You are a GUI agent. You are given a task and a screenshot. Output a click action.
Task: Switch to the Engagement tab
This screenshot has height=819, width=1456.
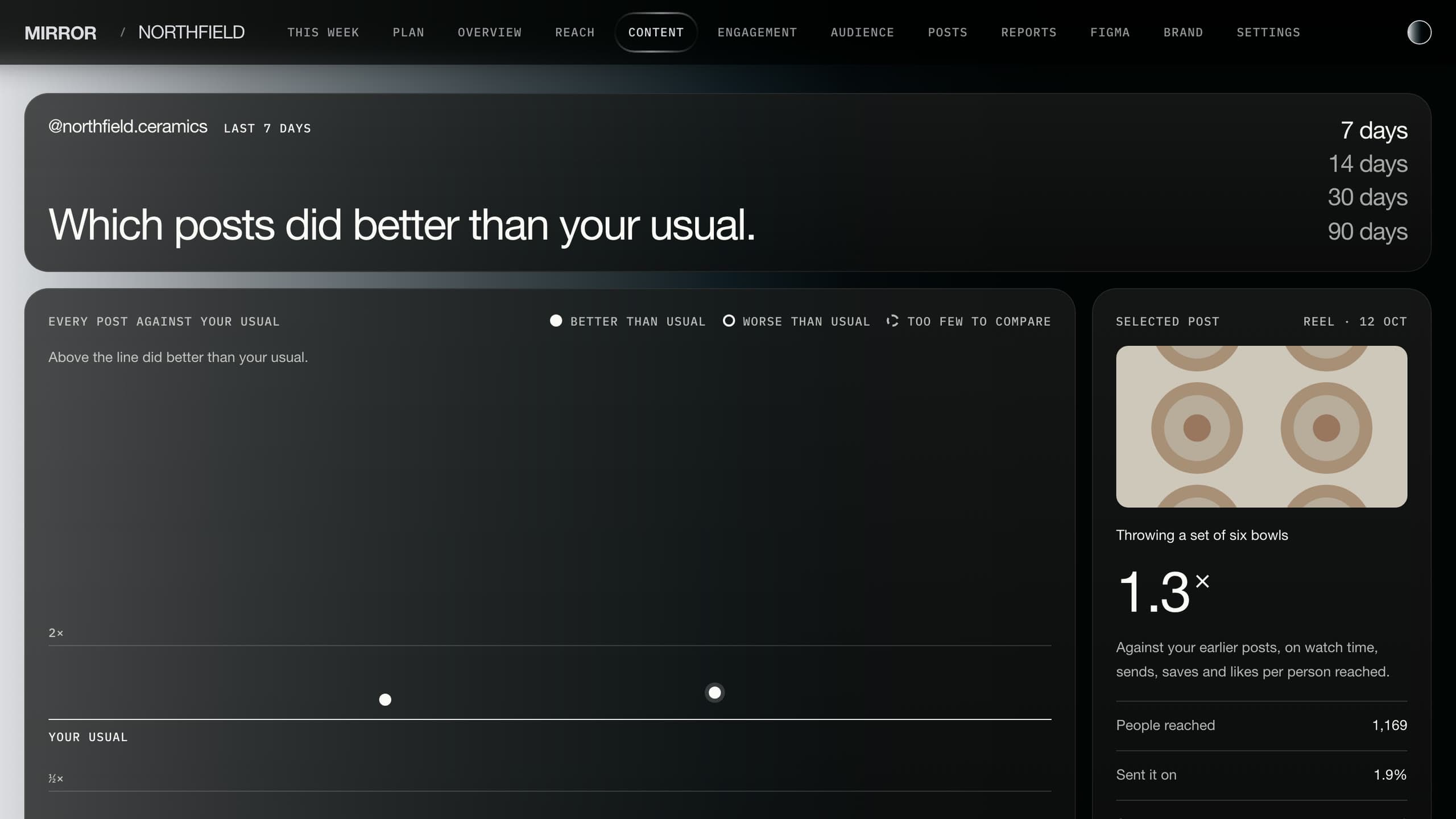coord(758,32)
